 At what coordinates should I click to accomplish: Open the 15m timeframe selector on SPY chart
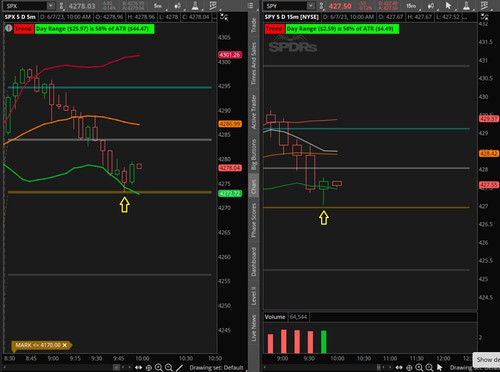412,6
